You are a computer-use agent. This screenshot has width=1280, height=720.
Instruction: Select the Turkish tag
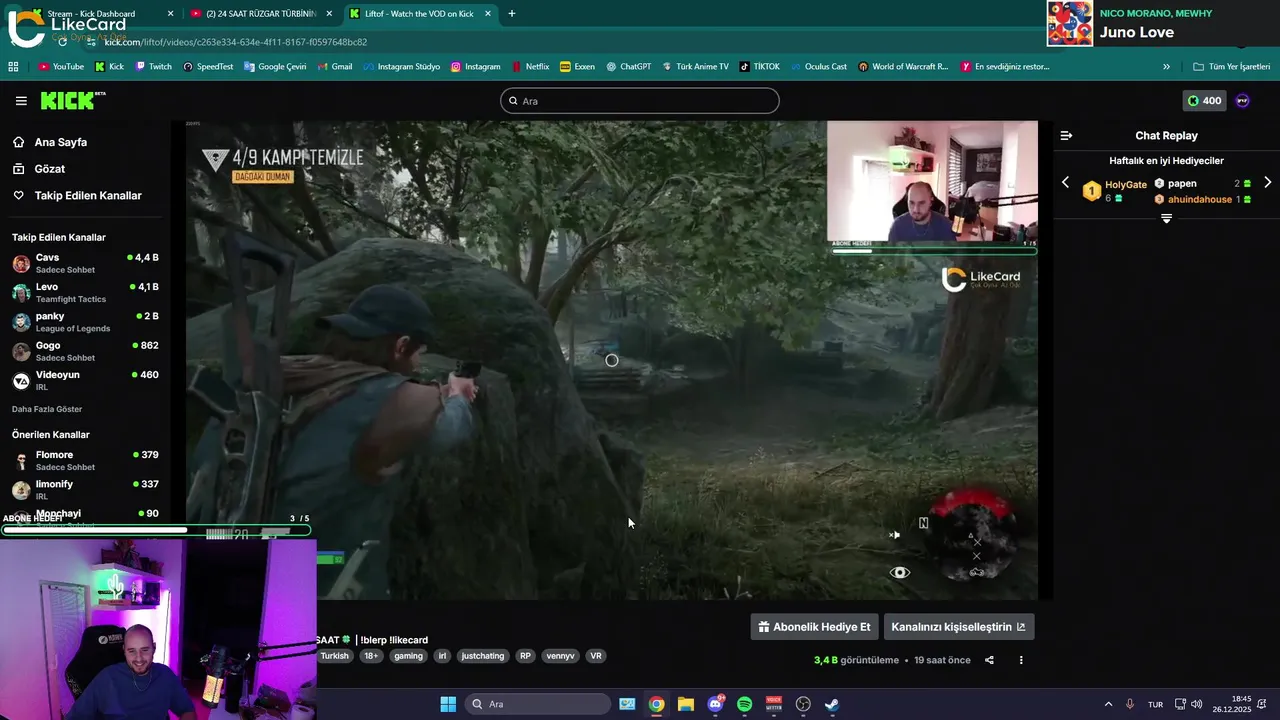click(335, 656)
